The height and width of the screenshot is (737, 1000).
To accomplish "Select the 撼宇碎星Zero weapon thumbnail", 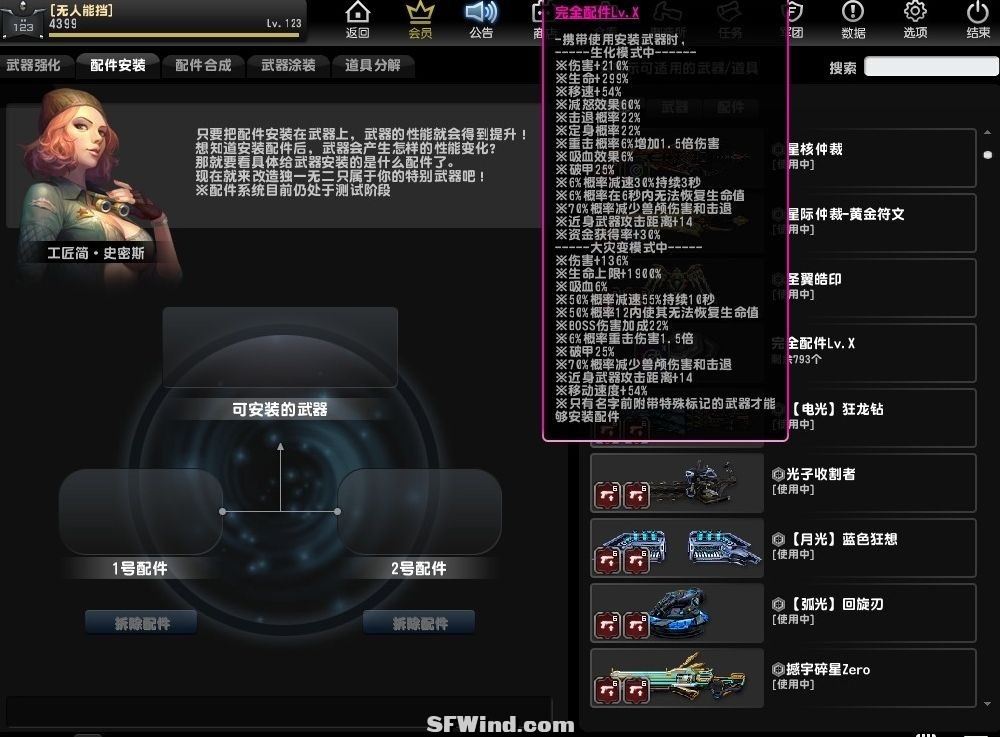I will tap(677, 678).
